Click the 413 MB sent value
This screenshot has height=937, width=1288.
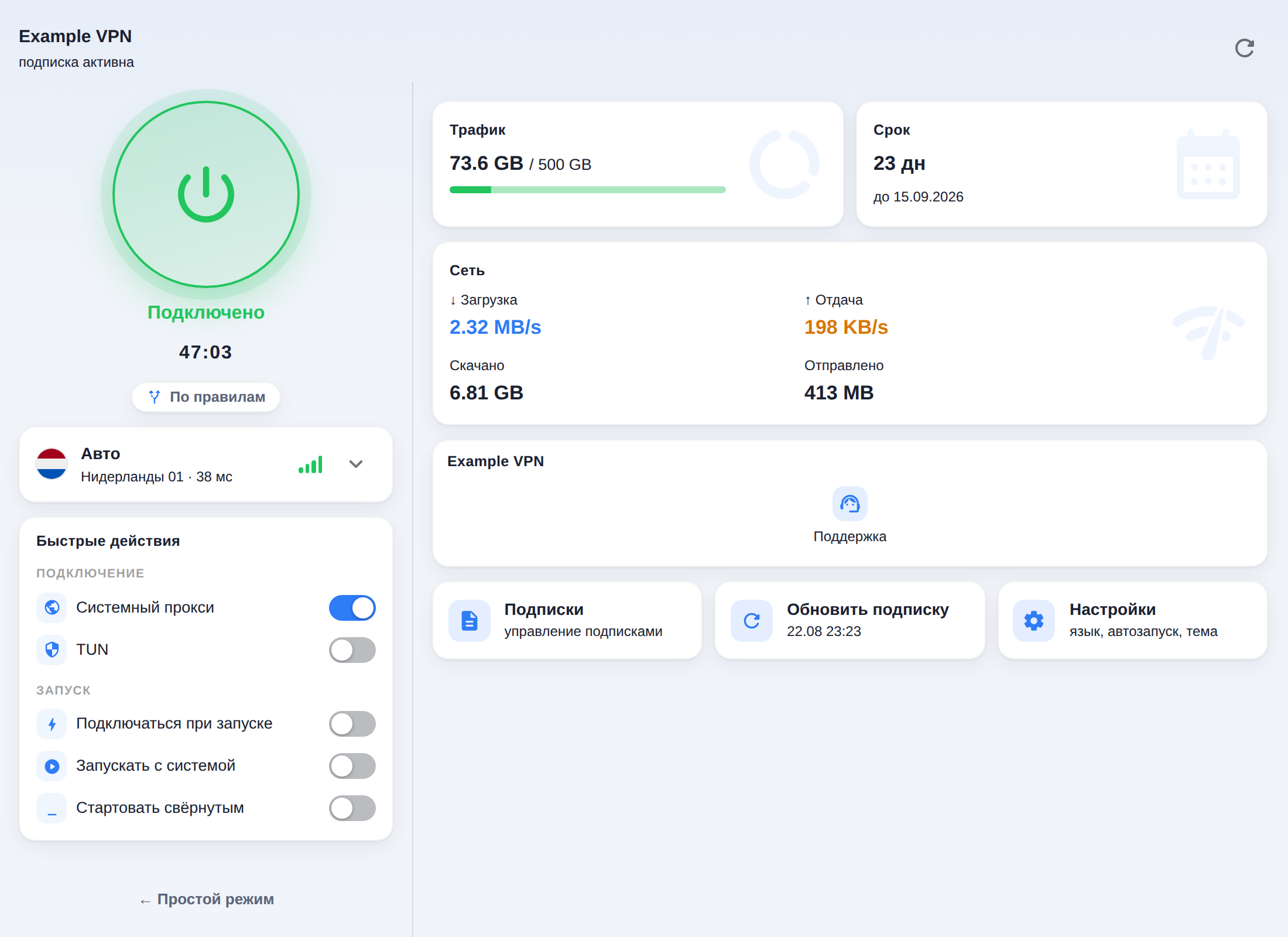pyautogui.click(x=839, y=392)
